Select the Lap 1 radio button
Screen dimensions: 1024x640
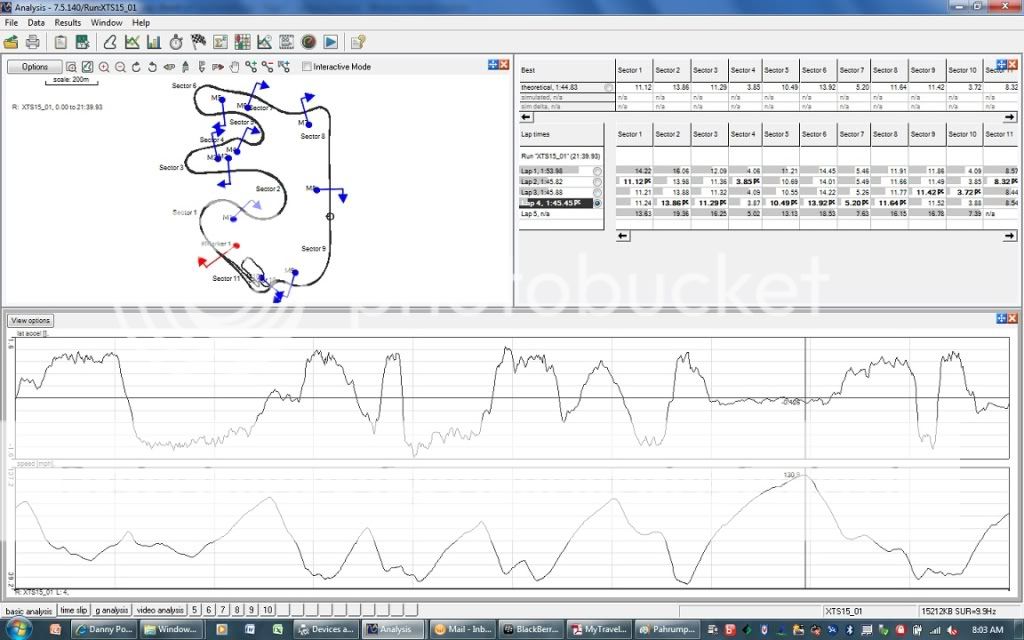coord(598,171)
